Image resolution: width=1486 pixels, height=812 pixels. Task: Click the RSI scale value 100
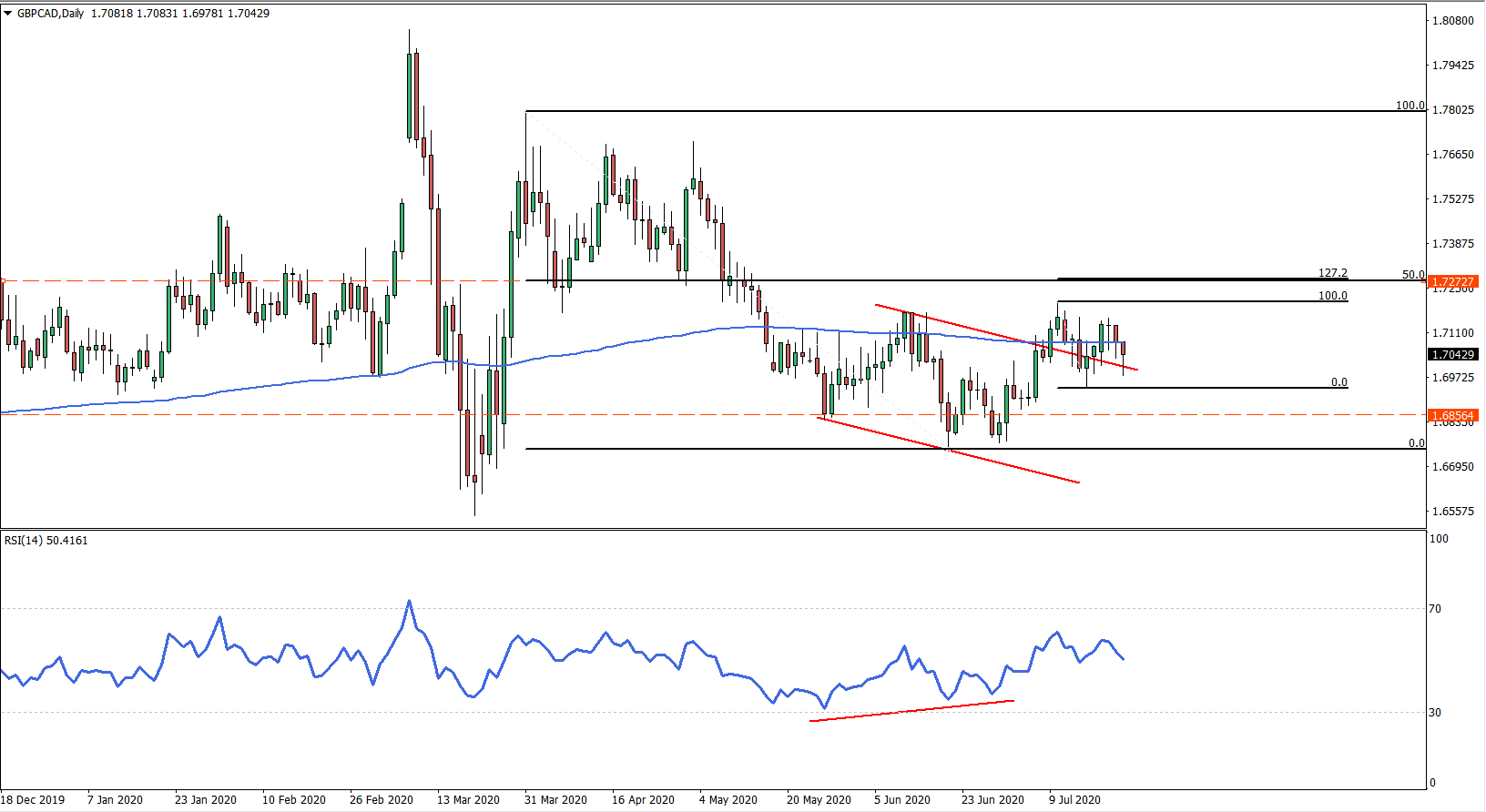(x=1439, y=539)
